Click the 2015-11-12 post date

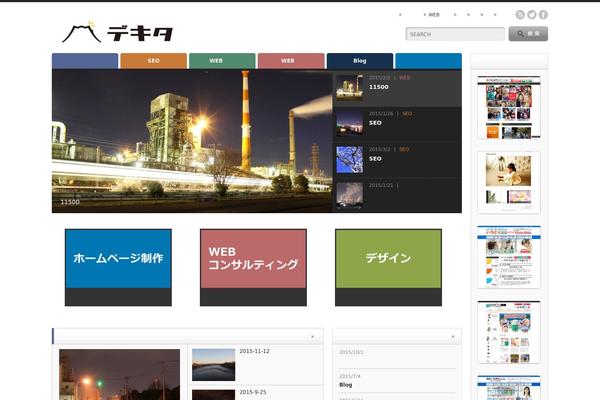(254, 351)
